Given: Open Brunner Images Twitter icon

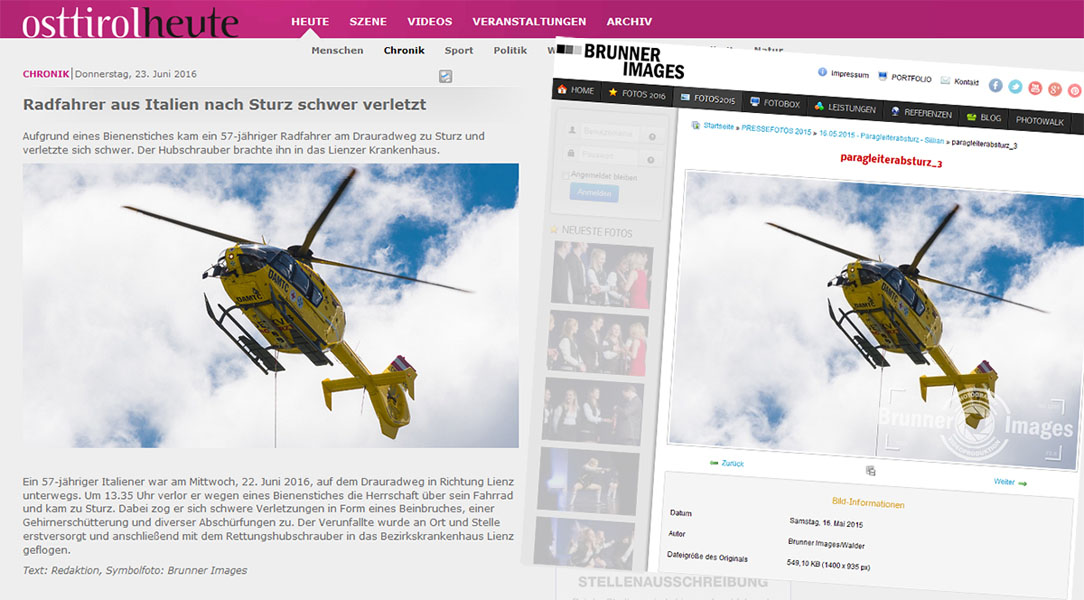Looking at the screenshot, I should [x=1015, y=86].
